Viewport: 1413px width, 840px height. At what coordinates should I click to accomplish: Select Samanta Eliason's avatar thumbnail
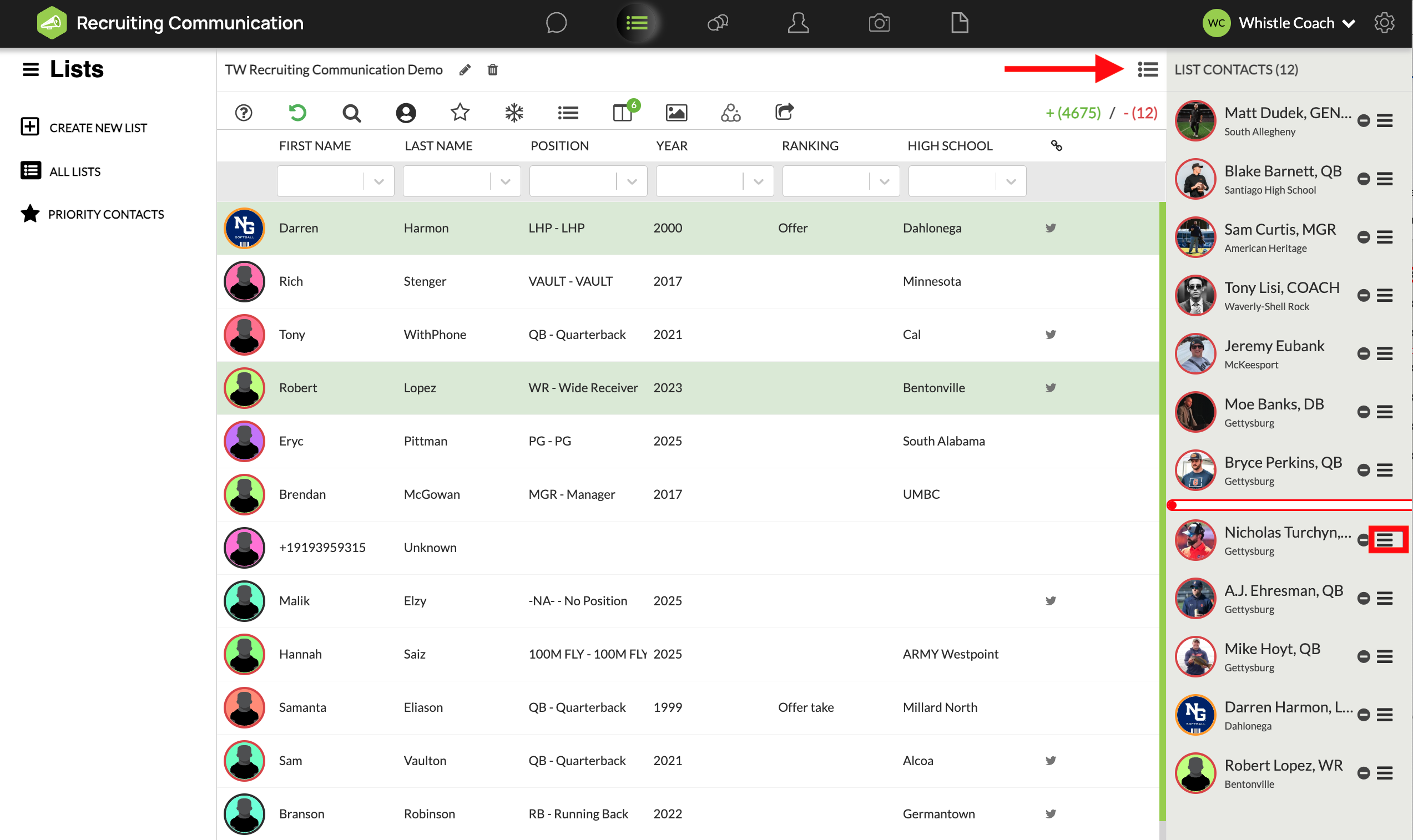(245, 707)
